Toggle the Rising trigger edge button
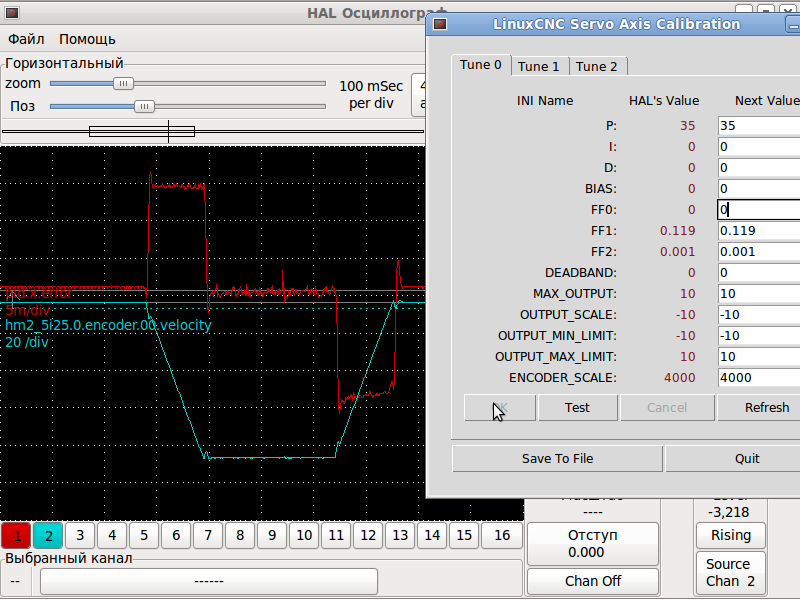The height and width of the screenshot is (600, 800). coord(731,535)
